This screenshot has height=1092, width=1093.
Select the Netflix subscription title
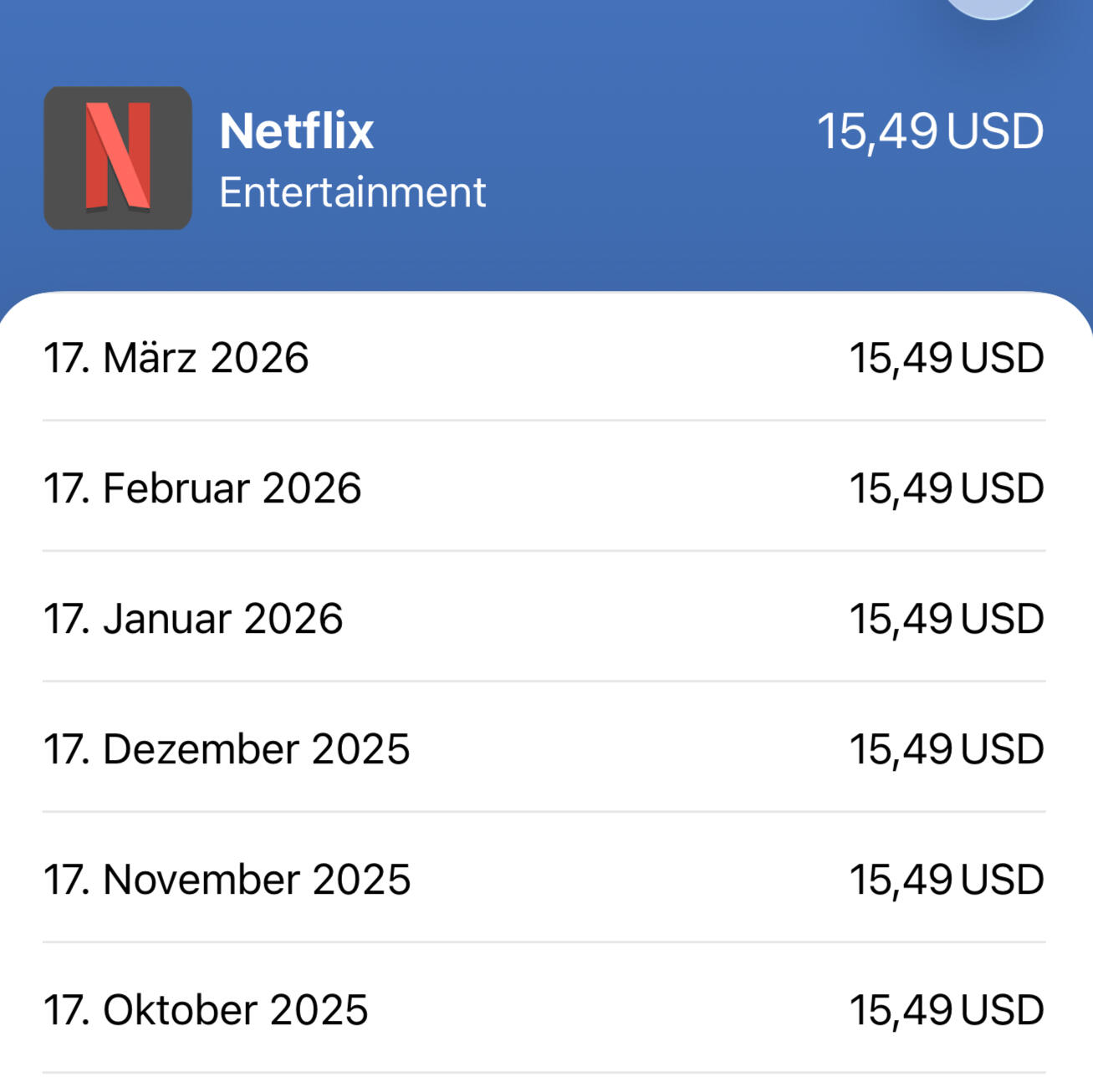(x=296, y=131)
